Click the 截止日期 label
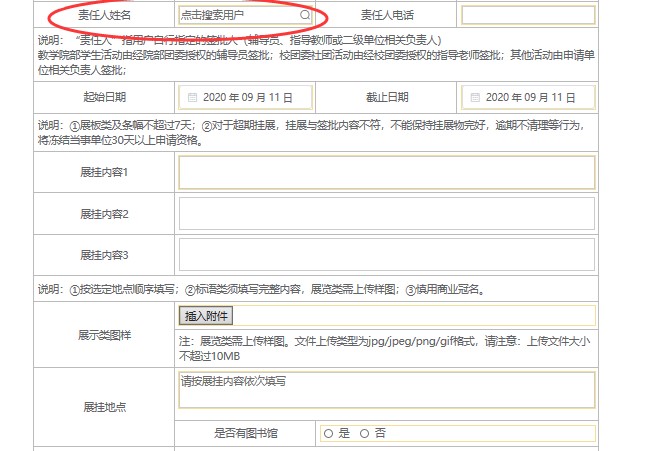Viewport: 649px width, 451px height. point(386,97)
